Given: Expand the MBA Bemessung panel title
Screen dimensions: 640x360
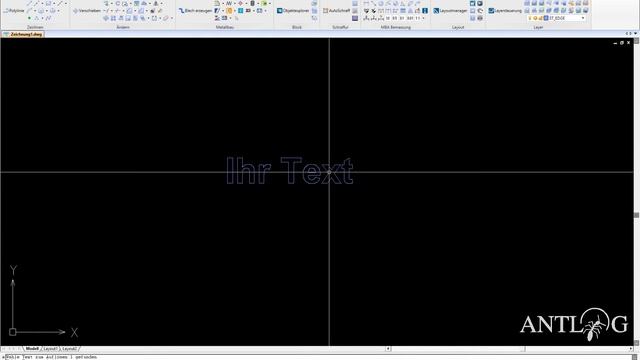Looking at the screenshot, I should 396,27.
